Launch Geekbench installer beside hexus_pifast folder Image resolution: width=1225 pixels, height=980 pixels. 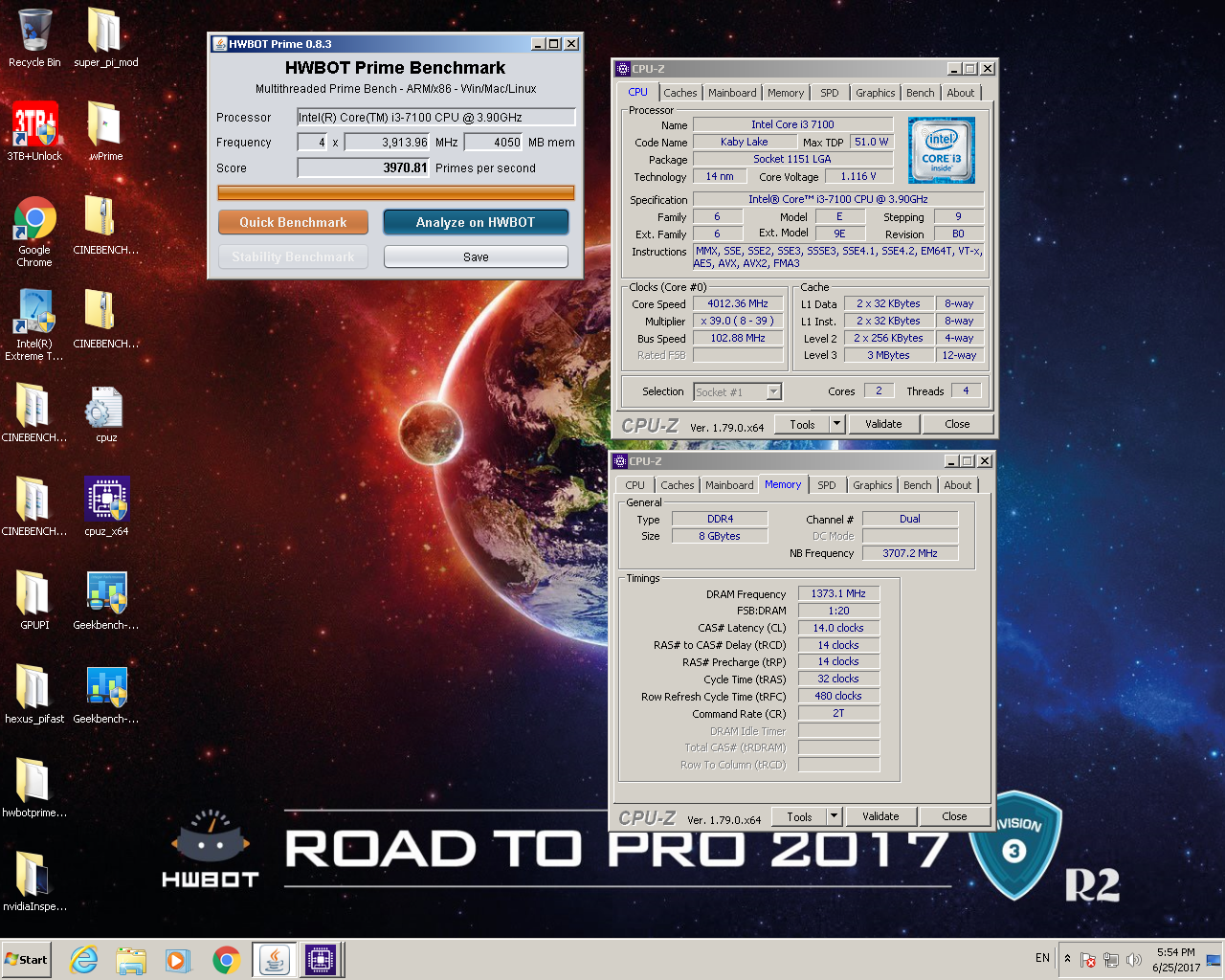tap(105, 695)
